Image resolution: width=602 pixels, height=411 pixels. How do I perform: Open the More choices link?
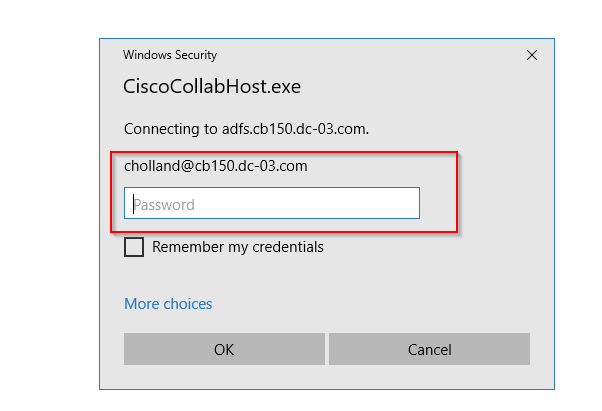click(x=168, y=304)
